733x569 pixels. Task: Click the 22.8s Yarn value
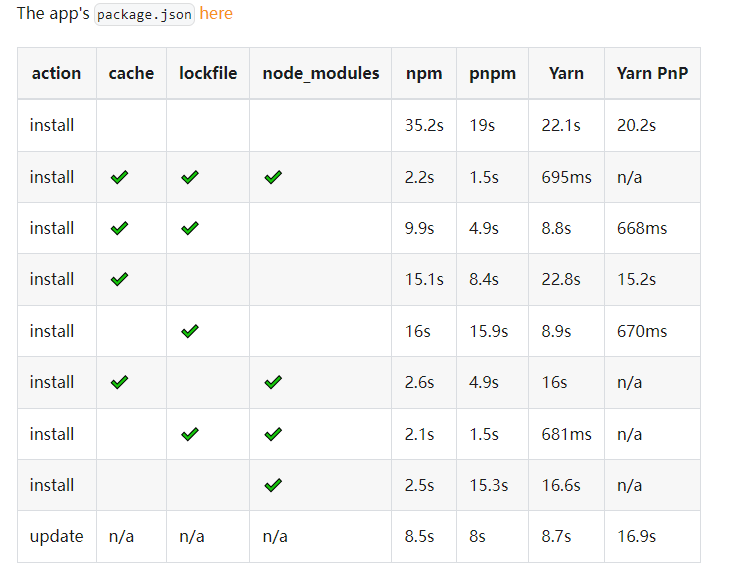coord(561,279)
